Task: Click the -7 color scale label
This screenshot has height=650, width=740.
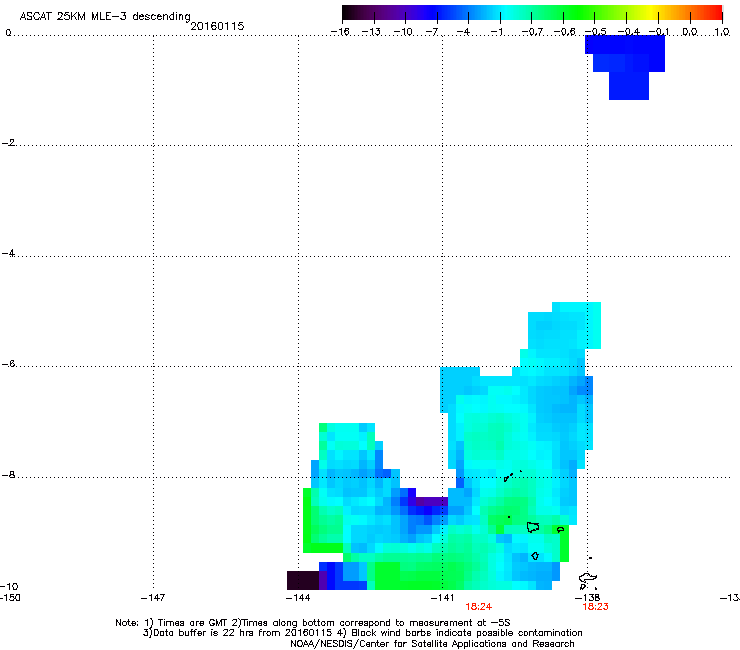Action: click(432, 32)
